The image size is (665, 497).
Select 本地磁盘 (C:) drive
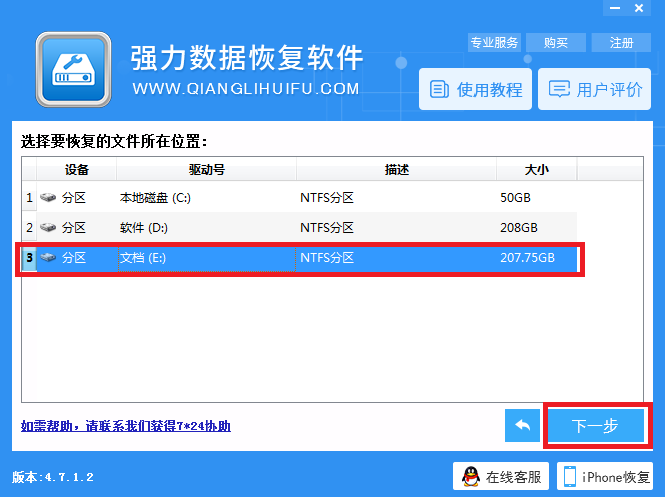pos(155,198)
